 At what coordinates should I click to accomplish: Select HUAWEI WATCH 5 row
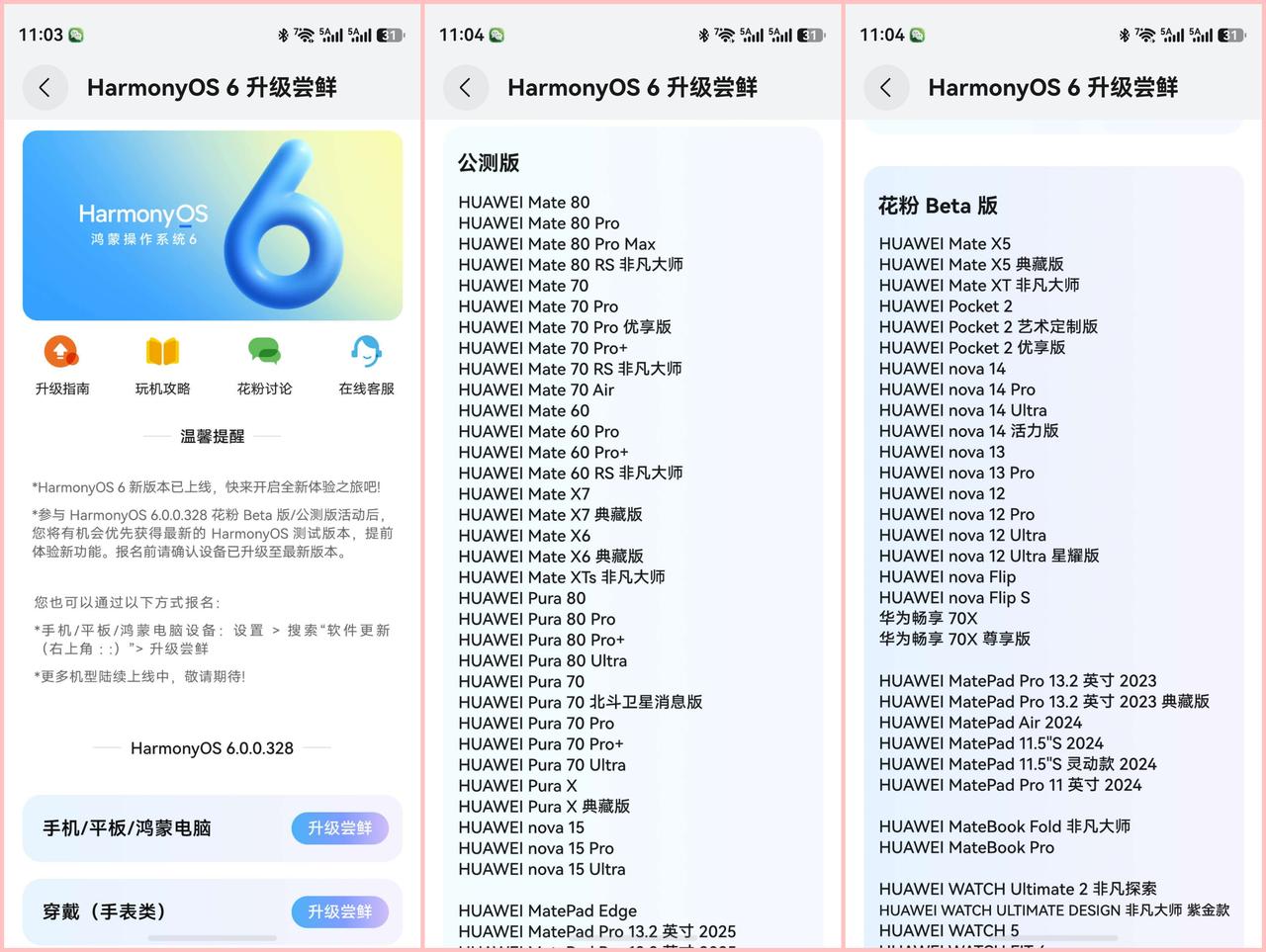[x=949, y=930]
